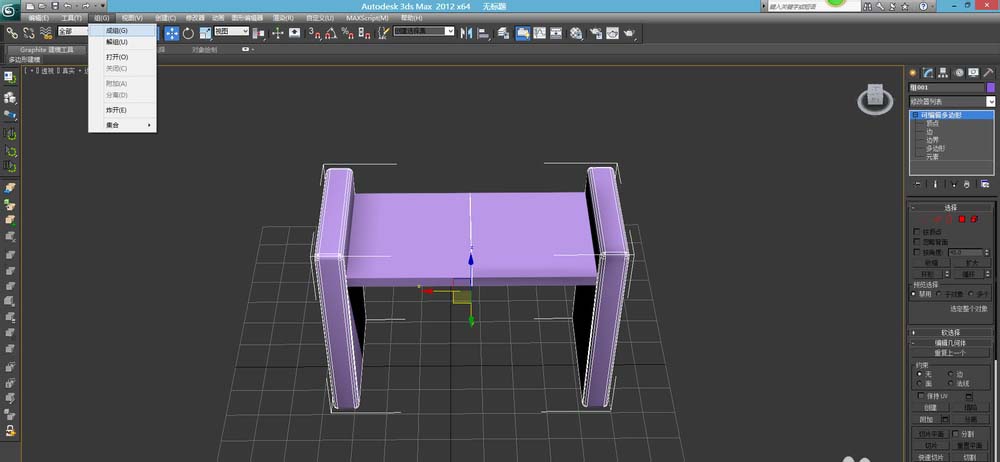Choose 解组(U) from the Group menu
This screenshot has height=462, width=1000.
pos(122,42)
